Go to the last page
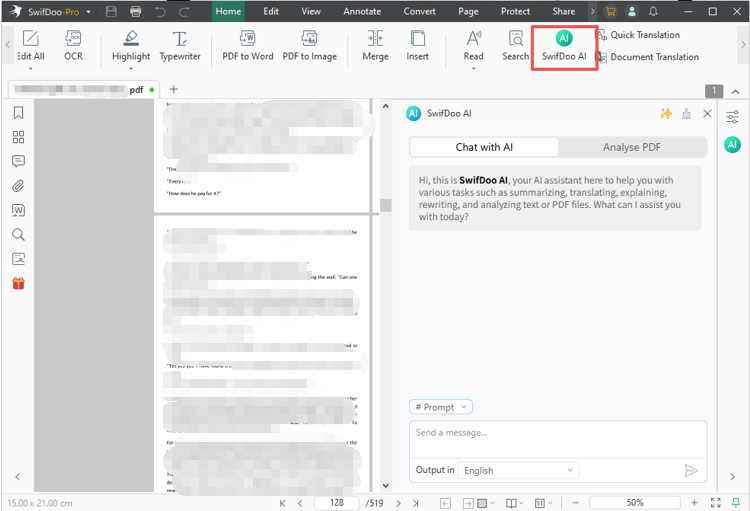The width and height of the screenshot is (750, 511). (416, 503)
